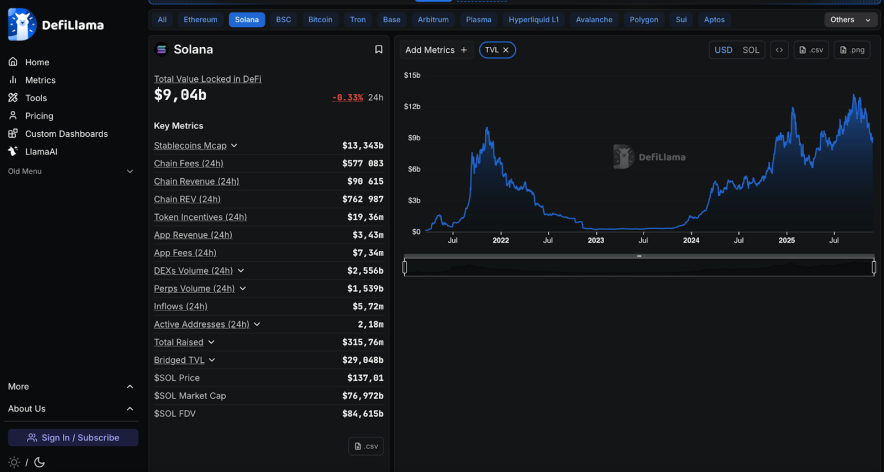Open the embed code icon button
The width and height of the screenshot is (884, 472).
click(x=779, y=50)
